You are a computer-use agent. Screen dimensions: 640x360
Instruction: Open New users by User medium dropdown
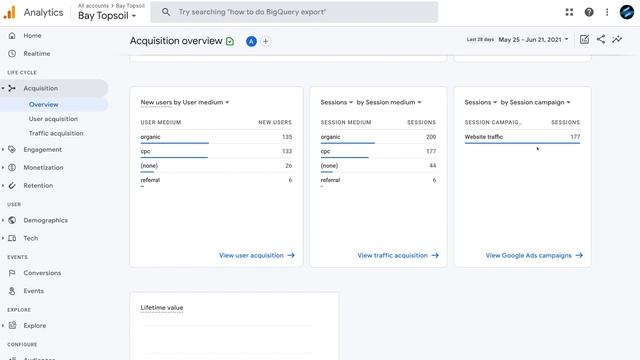point(184,102)
